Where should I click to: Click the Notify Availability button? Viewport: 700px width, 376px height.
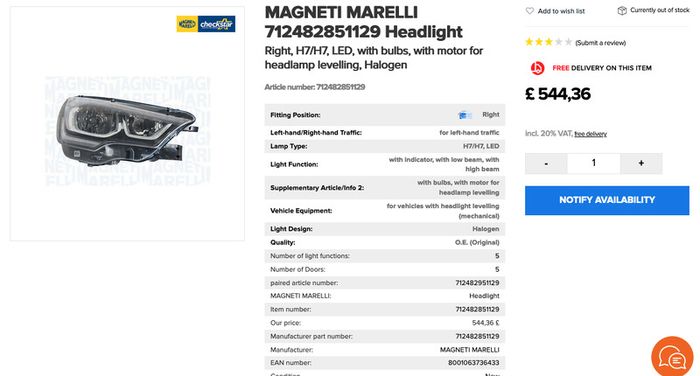coord(607,200)
